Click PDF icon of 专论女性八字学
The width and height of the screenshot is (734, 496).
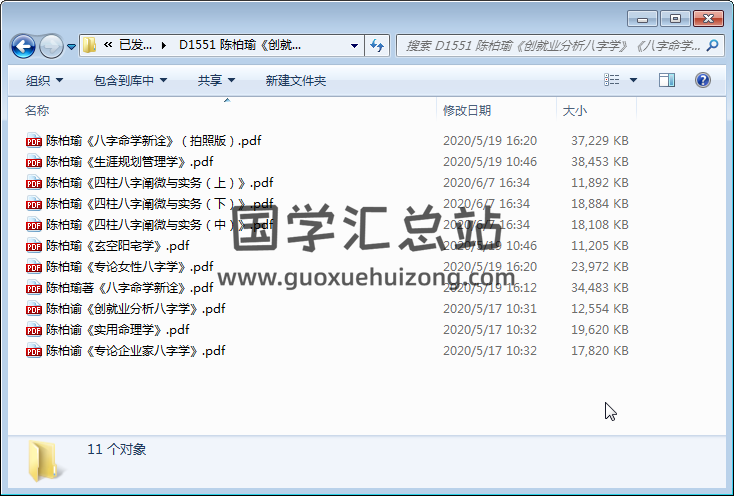tap(34, 267)
